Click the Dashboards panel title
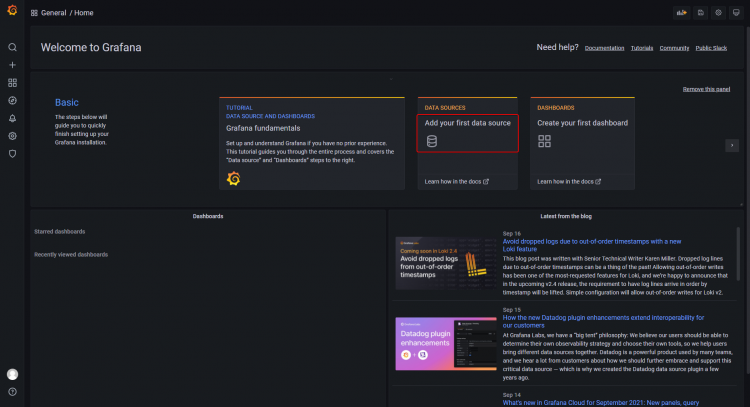Image resolution: width=750 pixels, height=407 pixels. click(208, 216)
